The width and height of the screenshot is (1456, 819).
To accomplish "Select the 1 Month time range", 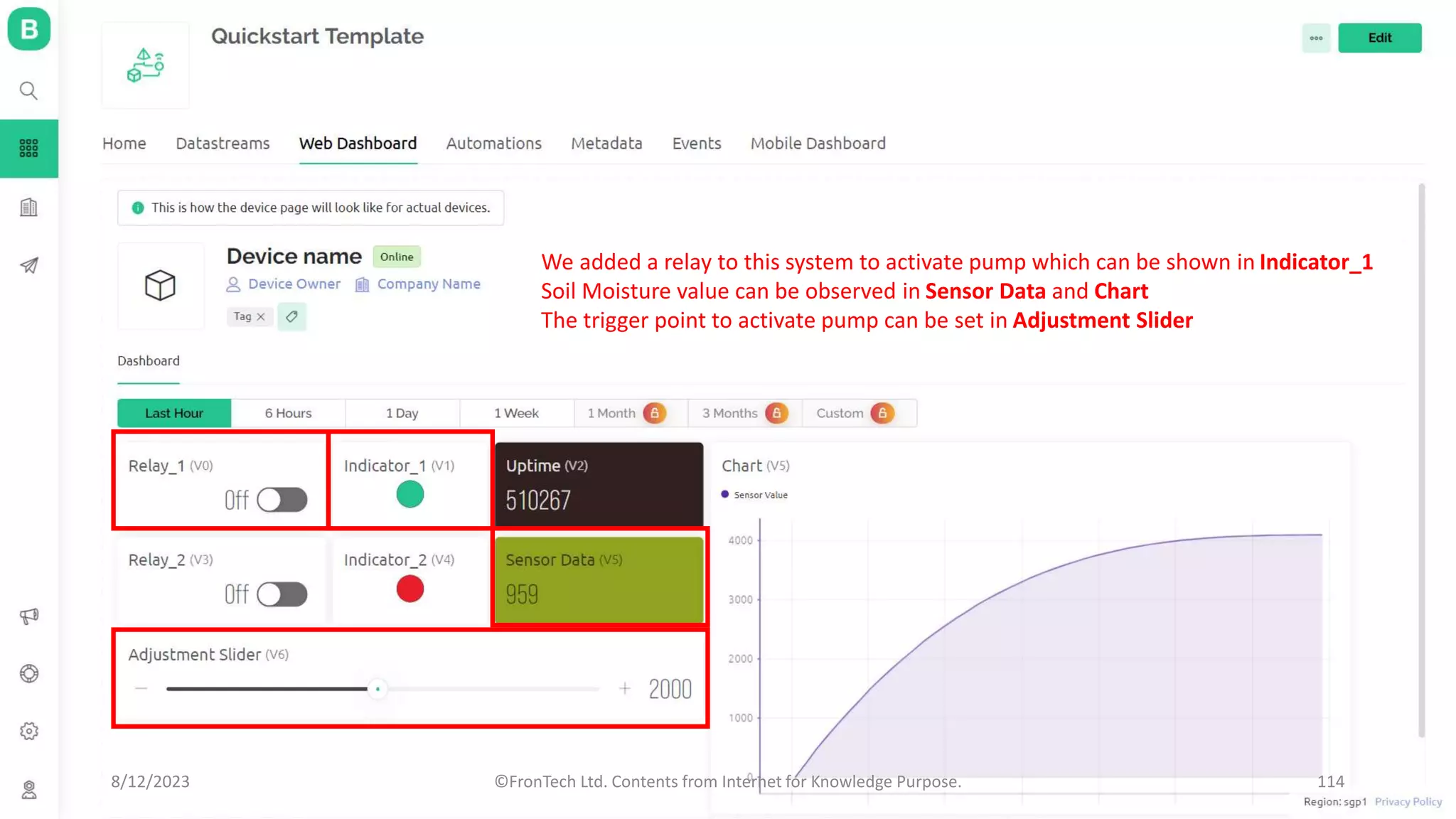I will pos(631,413).
